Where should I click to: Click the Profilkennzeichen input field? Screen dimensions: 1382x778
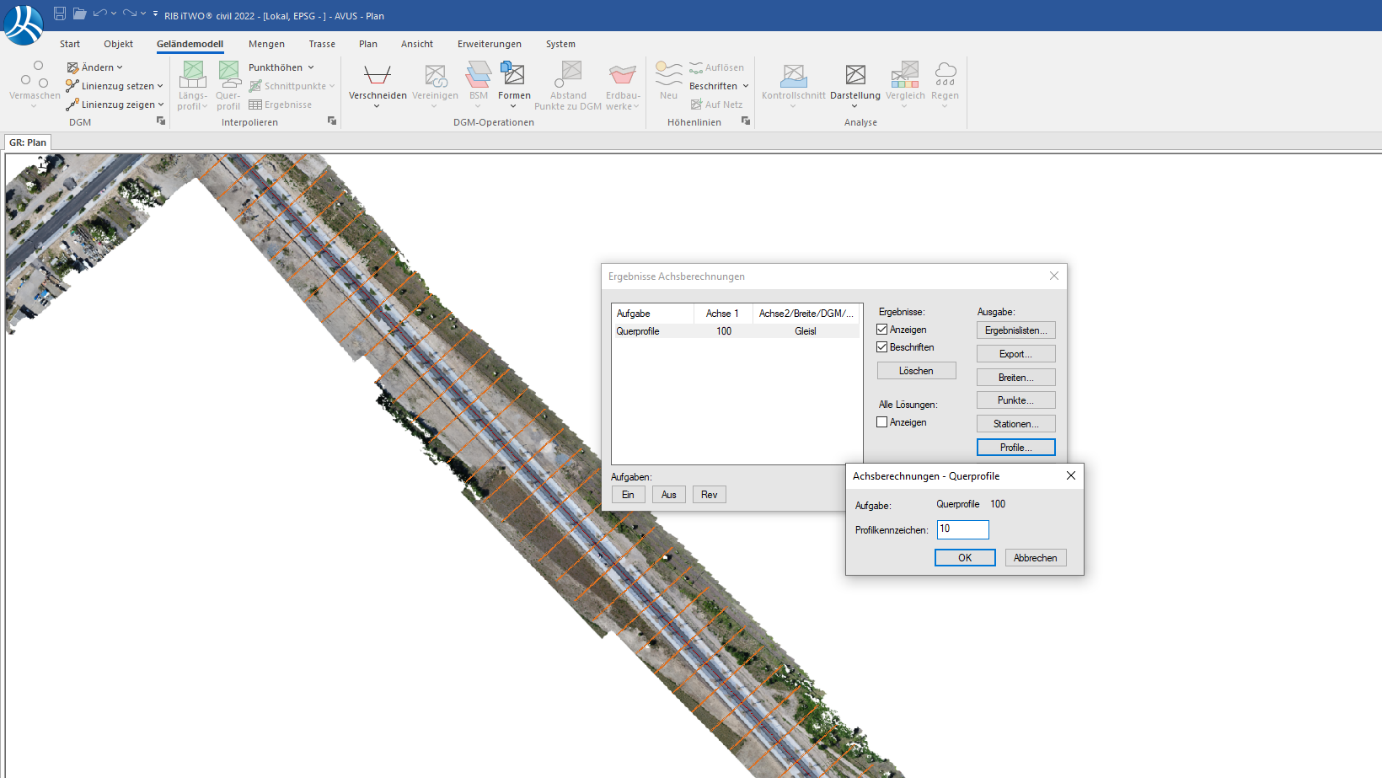962,530
